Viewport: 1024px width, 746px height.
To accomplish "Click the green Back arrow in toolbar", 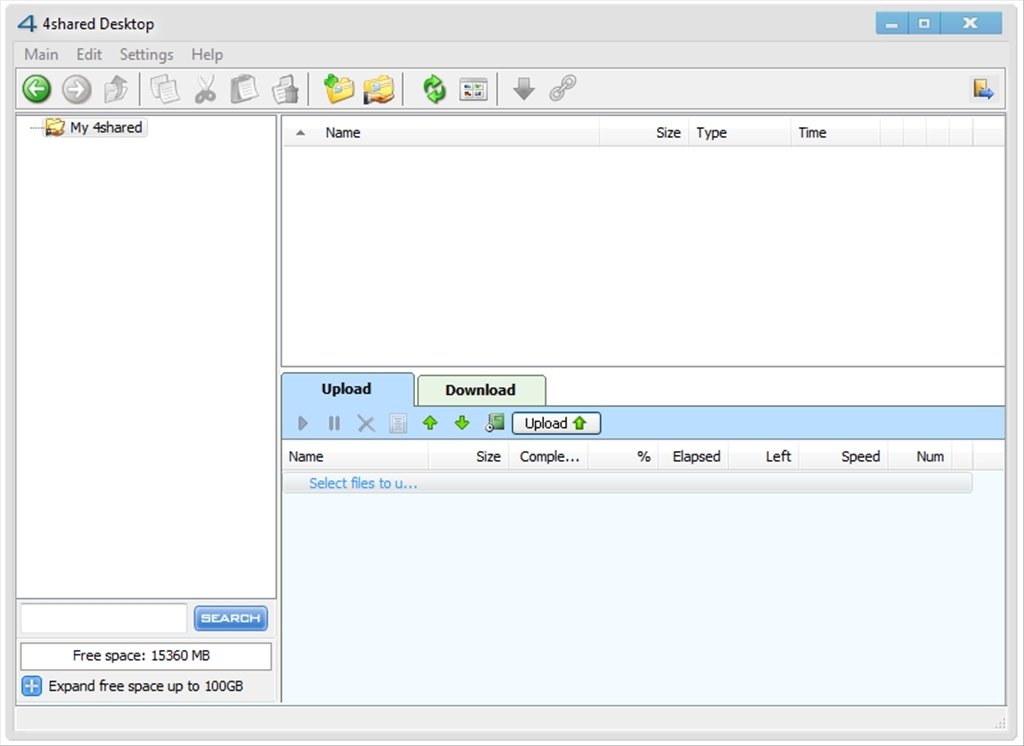I will coord(37,89).
